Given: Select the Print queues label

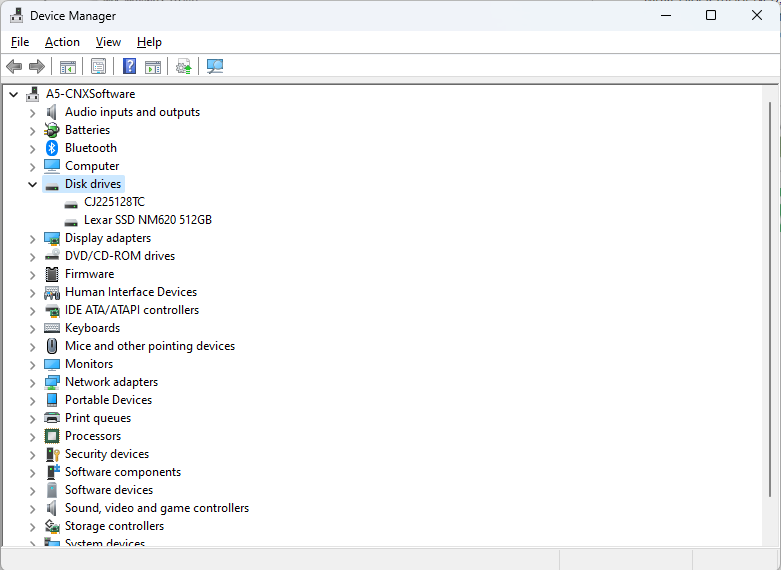Looking at the screenshot, I should pyautogui.click(x=98, y=418).
